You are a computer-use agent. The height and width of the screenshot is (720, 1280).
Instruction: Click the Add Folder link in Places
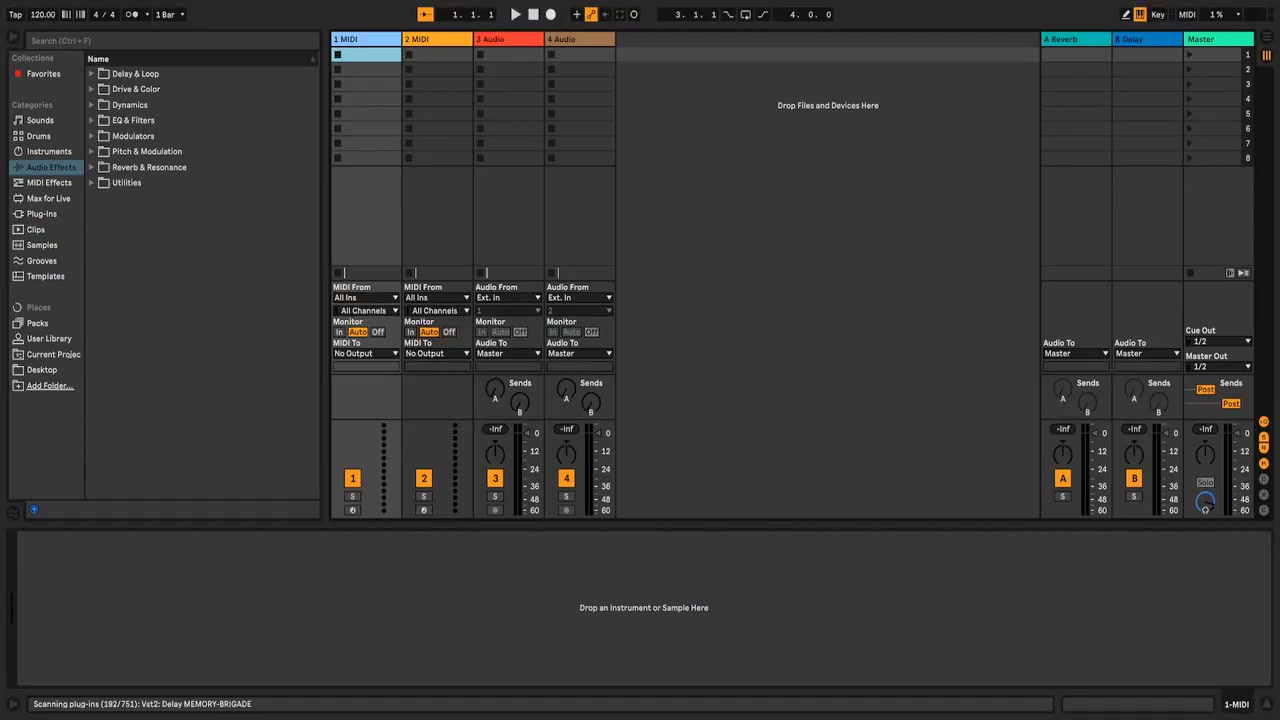tap(50, 386)
